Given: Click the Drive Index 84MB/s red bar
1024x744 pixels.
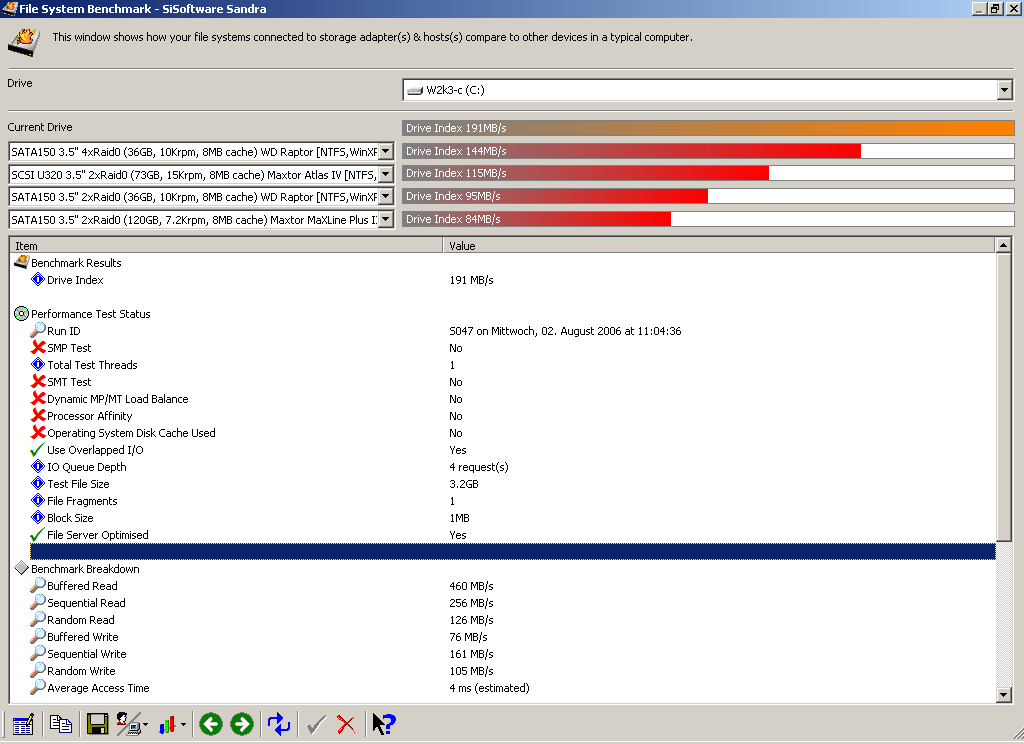Looking at the screenshot, I should click(x=536, y=219).
